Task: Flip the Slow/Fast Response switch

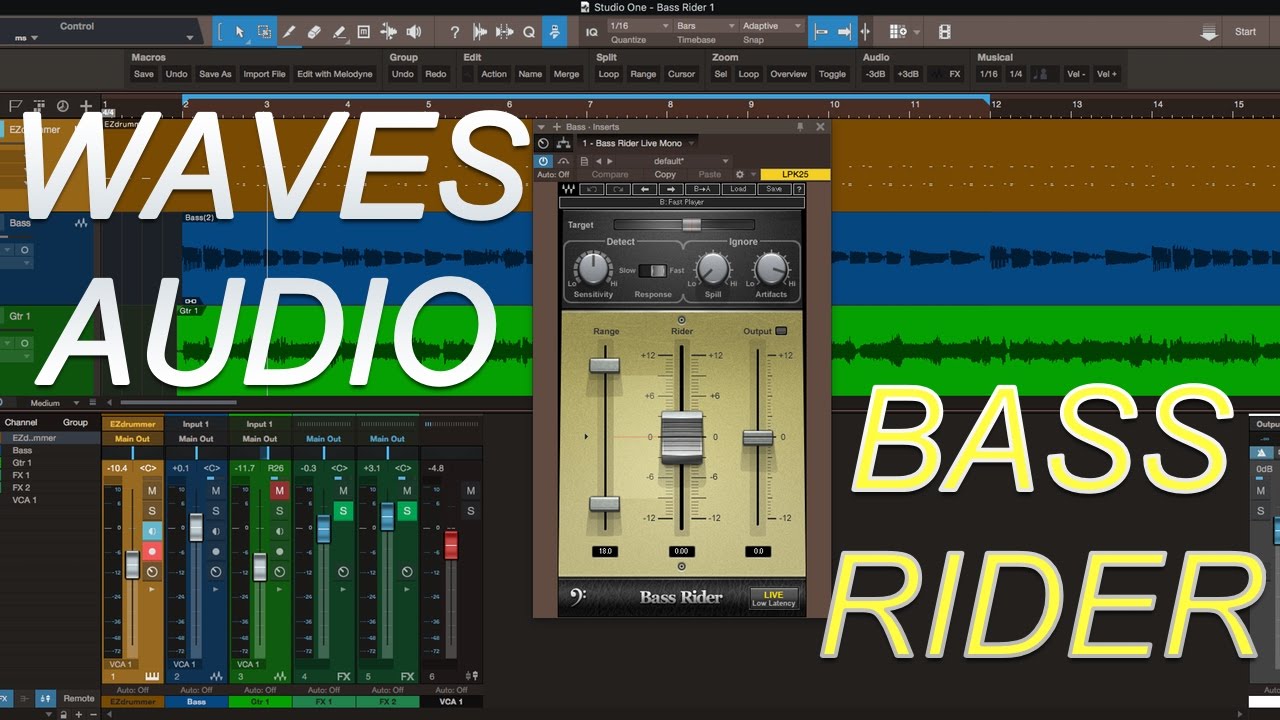Action: pyautogui.click(x=652, y=270)
